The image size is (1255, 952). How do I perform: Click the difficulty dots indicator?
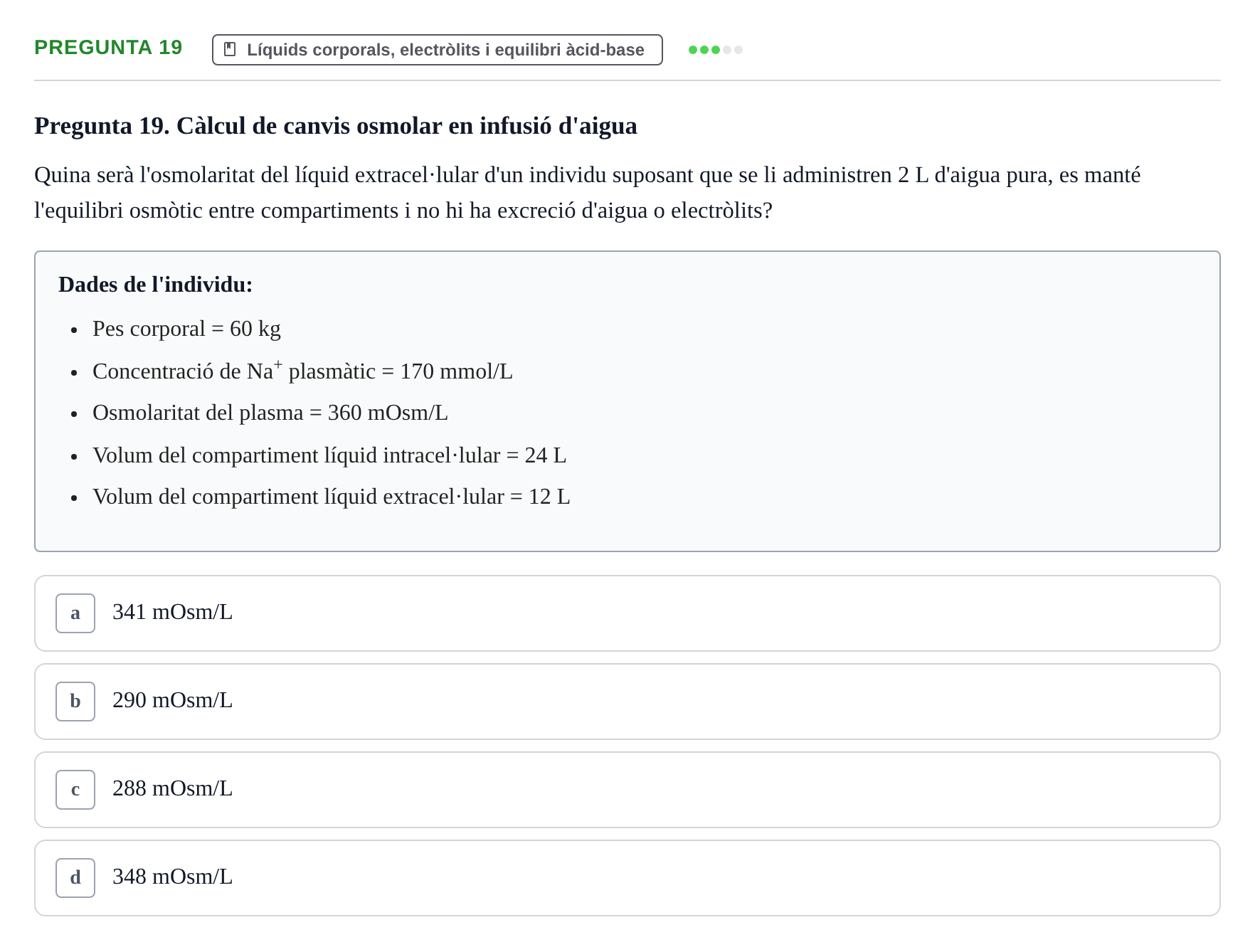[x=716, y=50]
